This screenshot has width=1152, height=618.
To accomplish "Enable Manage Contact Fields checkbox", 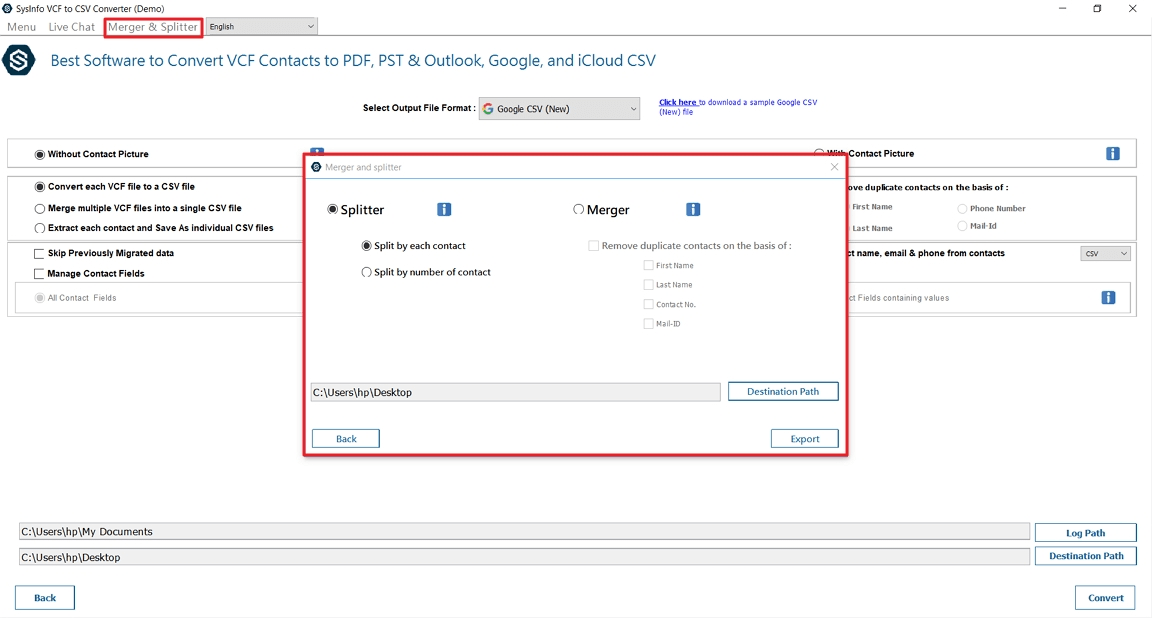I will click(x=39, y=273).
